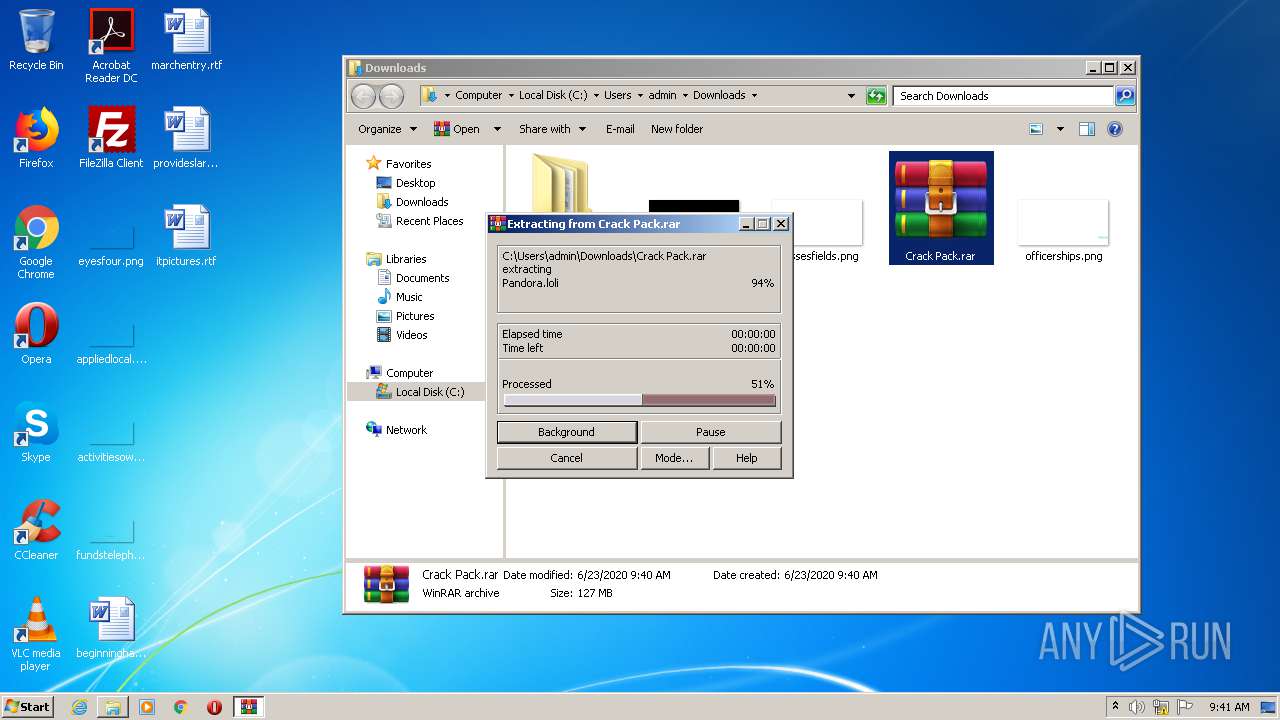
Task: Select Downloads under Favorites
Action: tap(412, 202)
